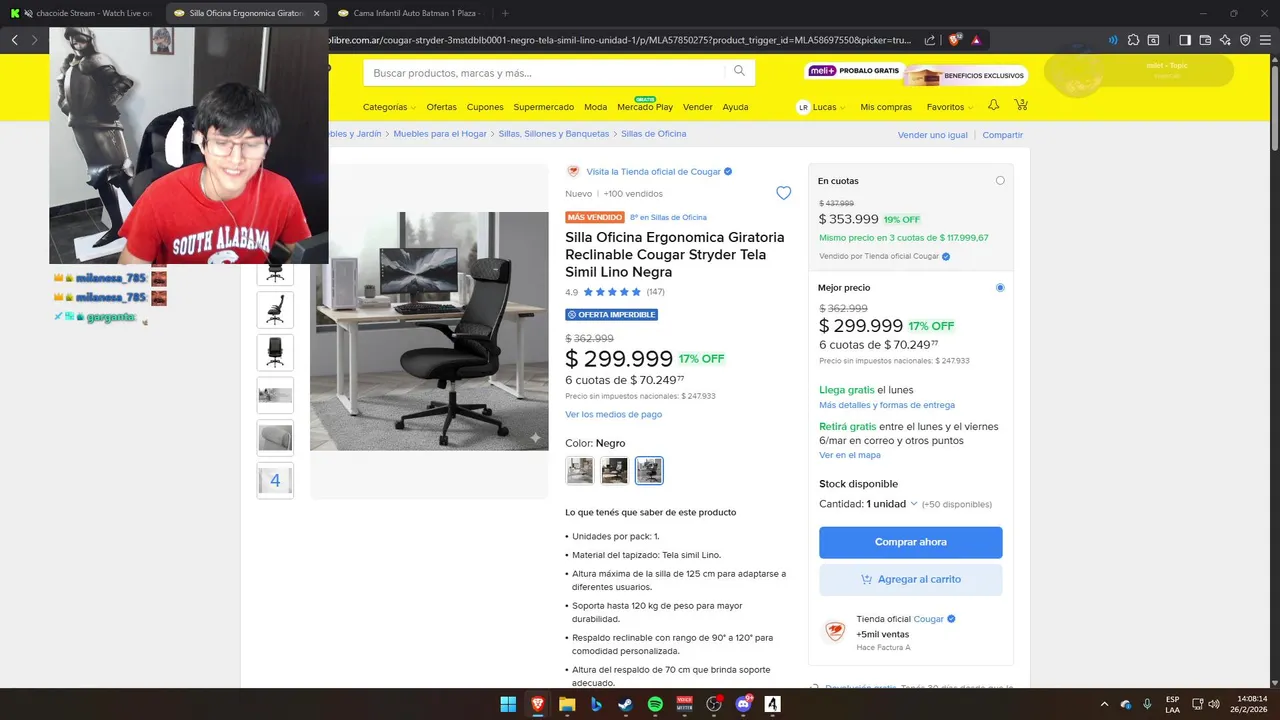The height and width of the screenshot is (720, 1280).
Task: Open the Cantidad 1 unidad dropdown
Action: 892,504
